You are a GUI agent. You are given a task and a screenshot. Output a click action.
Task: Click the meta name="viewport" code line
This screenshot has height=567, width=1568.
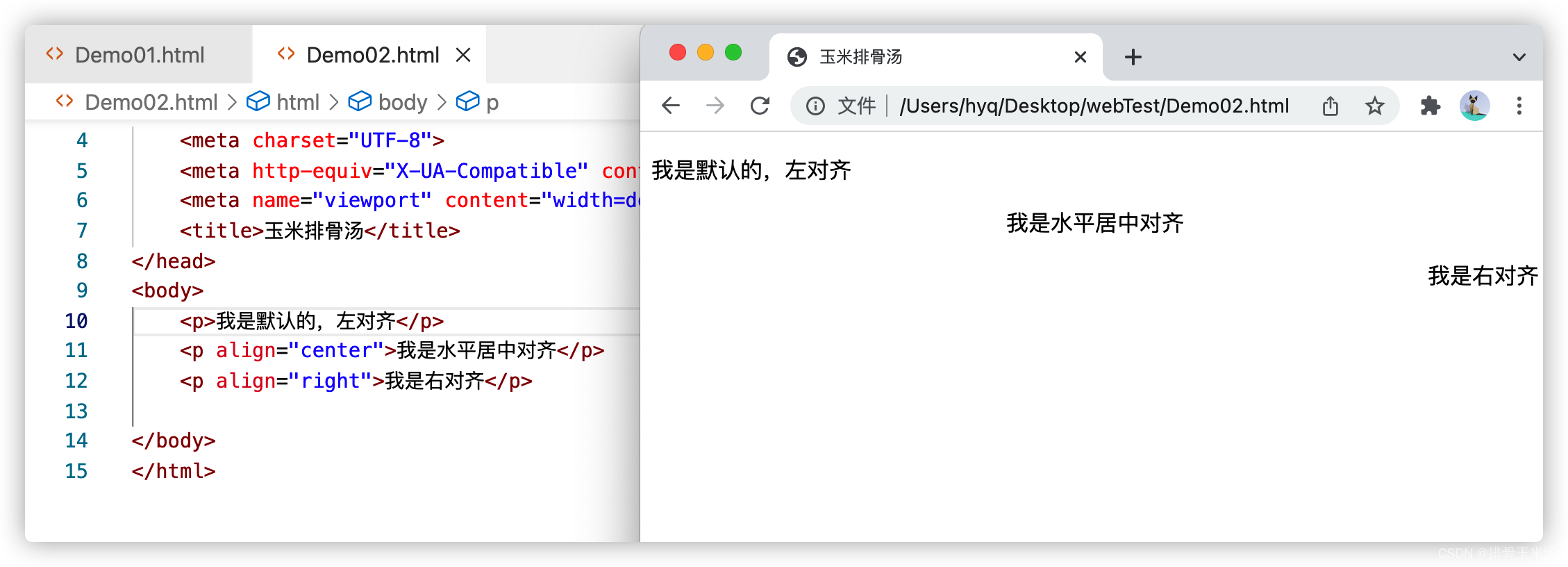pos(408,200)
